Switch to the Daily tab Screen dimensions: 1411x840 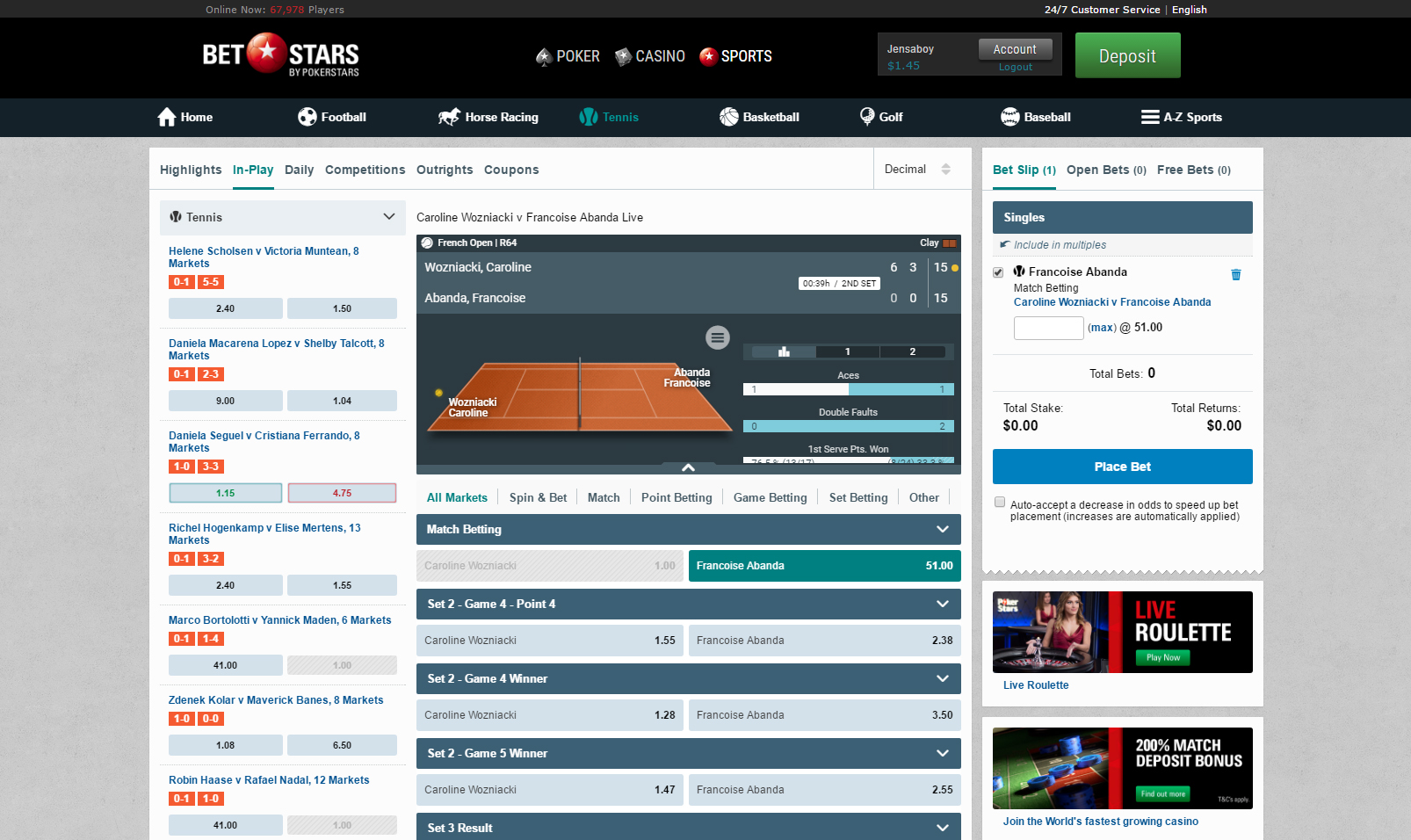[299, 170]
